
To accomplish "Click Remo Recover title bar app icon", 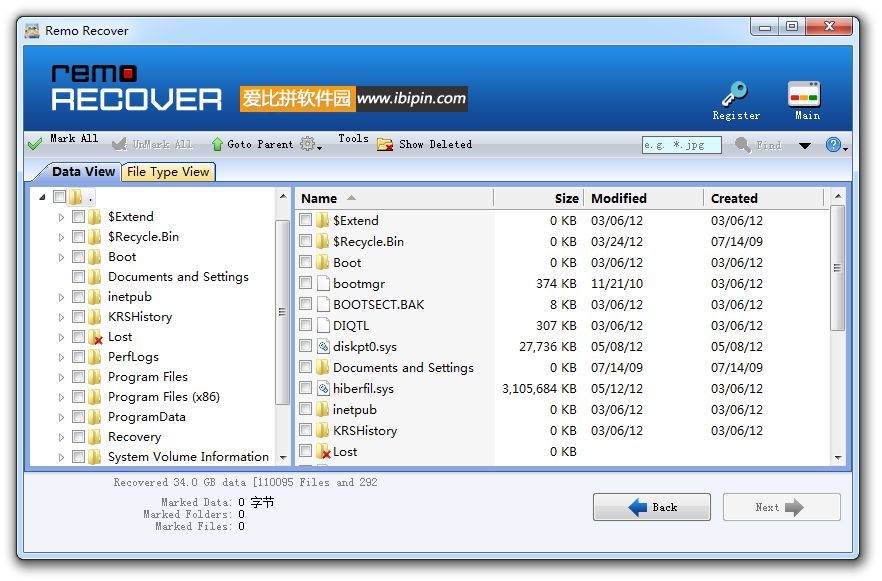I will [x=32, y=30].
